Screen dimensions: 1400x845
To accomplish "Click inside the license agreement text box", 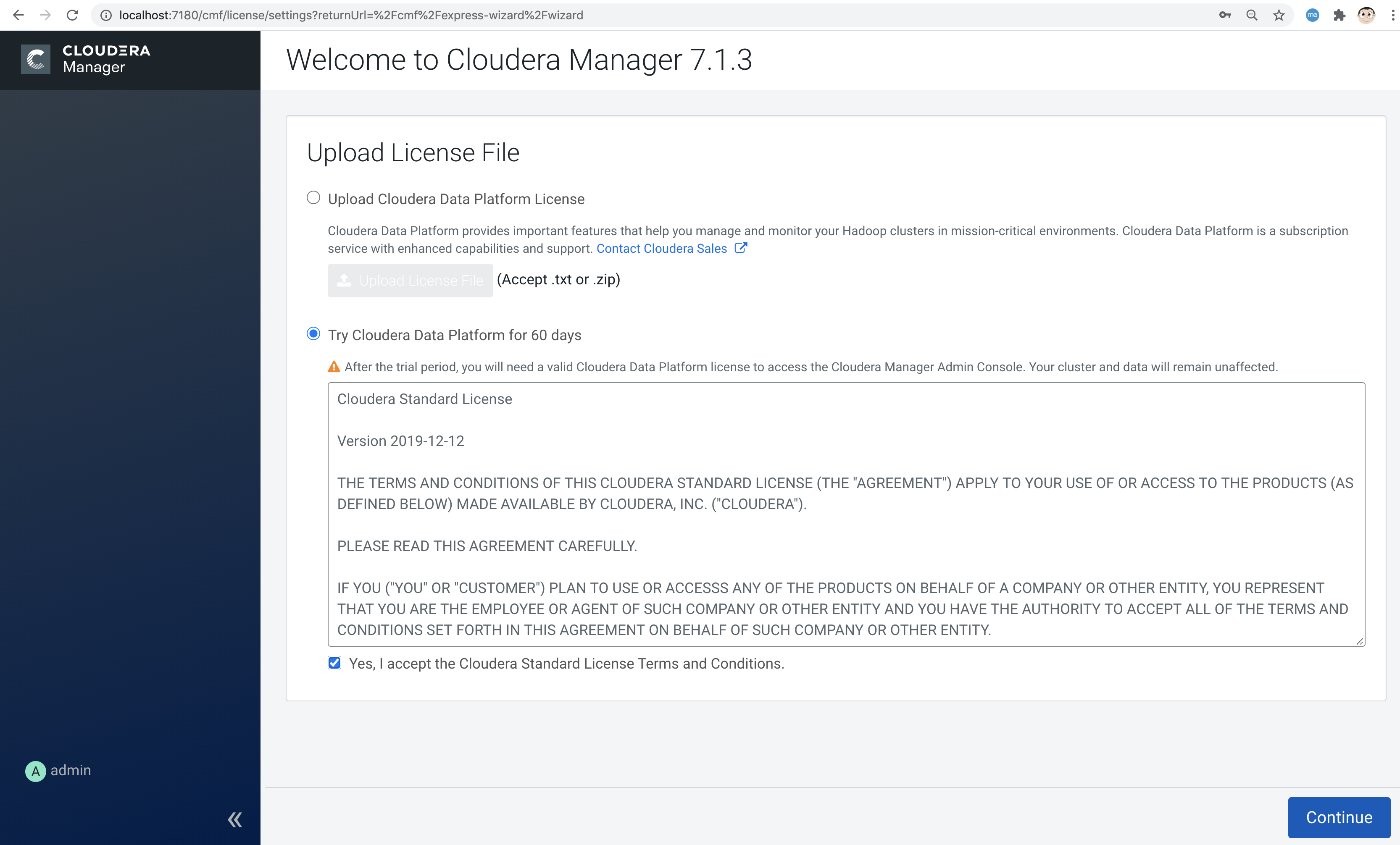I will coord(845,514).
